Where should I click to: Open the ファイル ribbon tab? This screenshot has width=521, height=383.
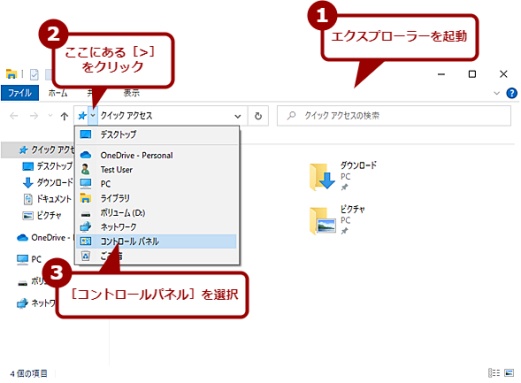point(20,93)
